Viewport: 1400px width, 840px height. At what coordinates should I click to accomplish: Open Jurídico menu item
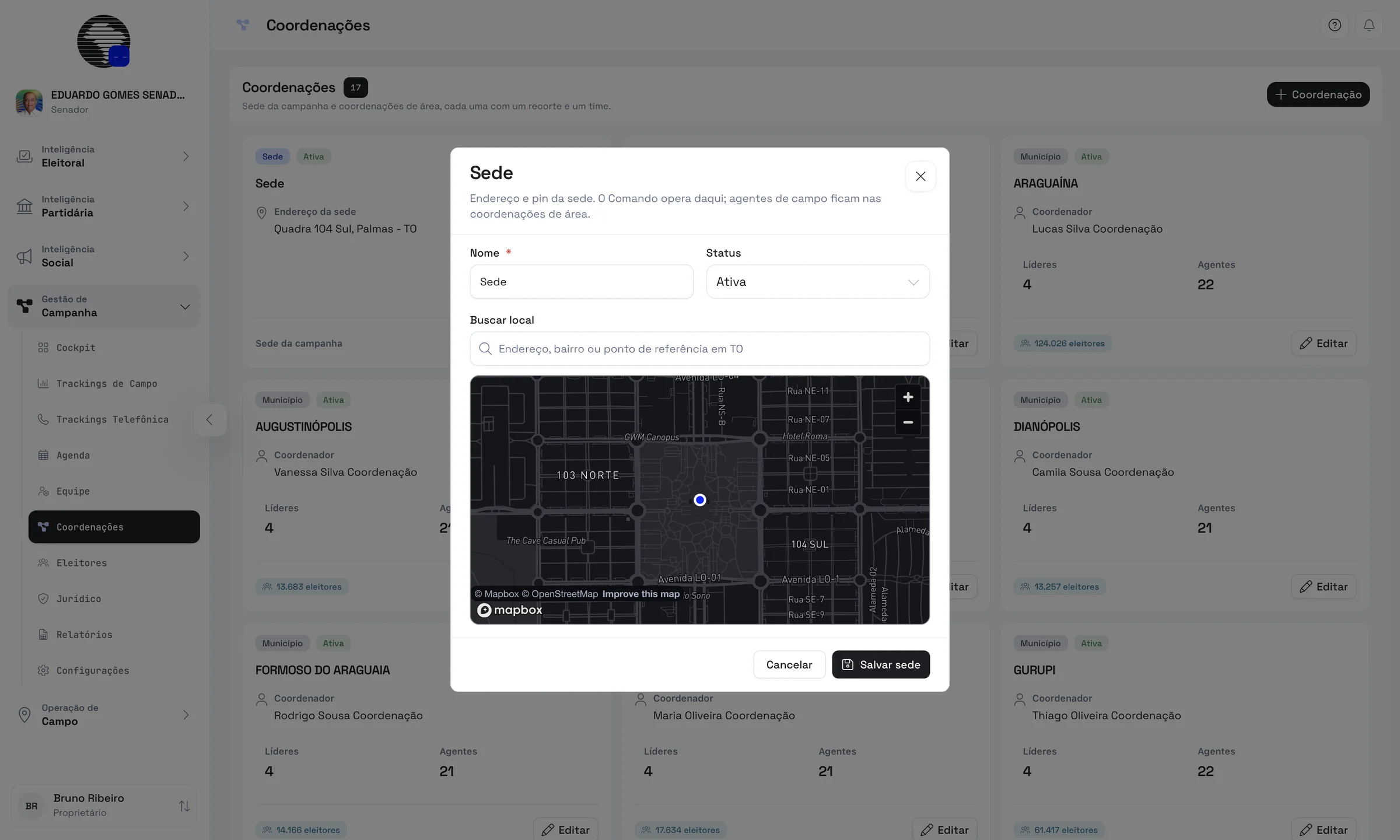(x=114, y=598)
